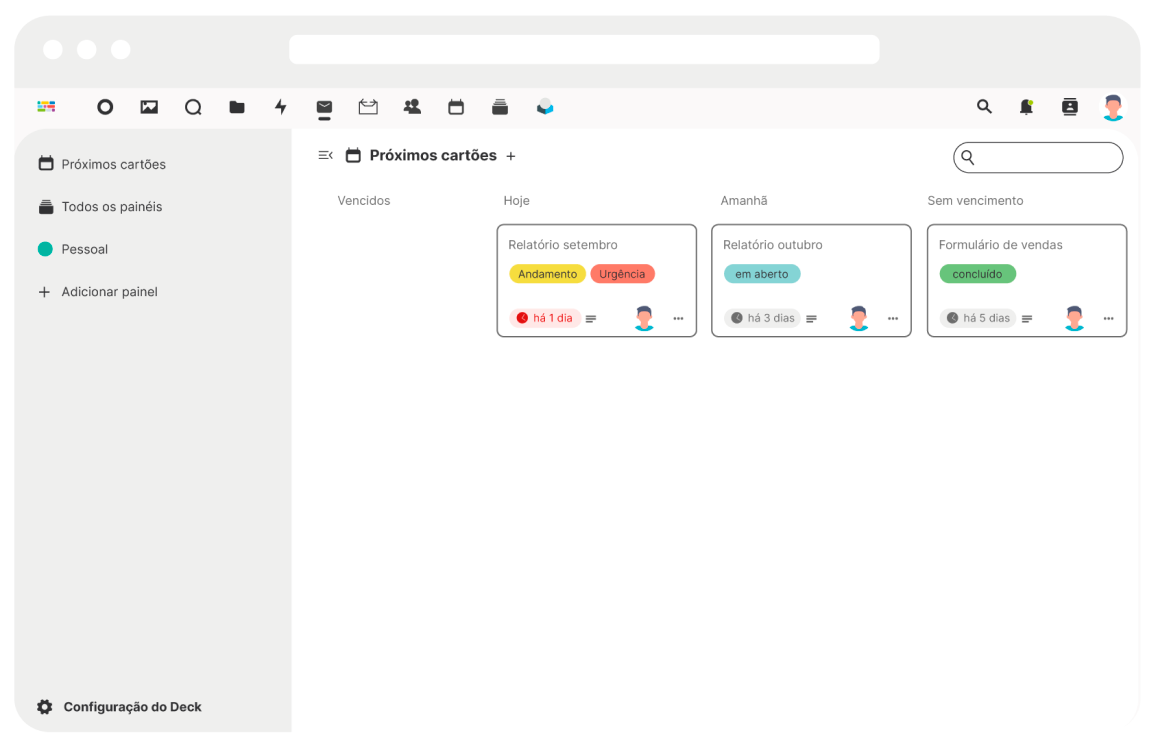Open the Calendar app icon in top bar

(x=456, y=107)
